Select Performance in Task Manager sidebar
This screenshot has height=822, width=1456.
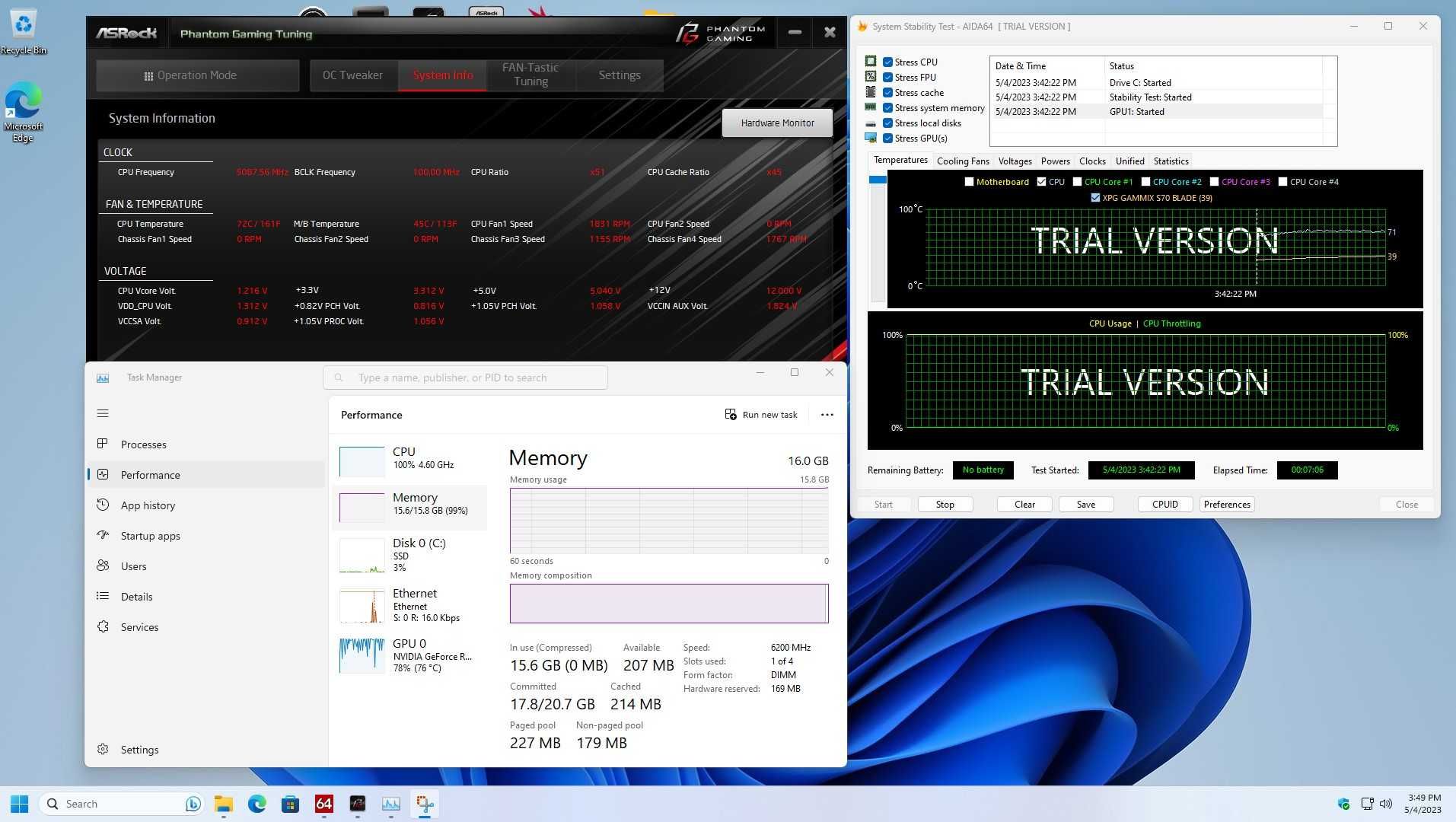coord(205,475)
